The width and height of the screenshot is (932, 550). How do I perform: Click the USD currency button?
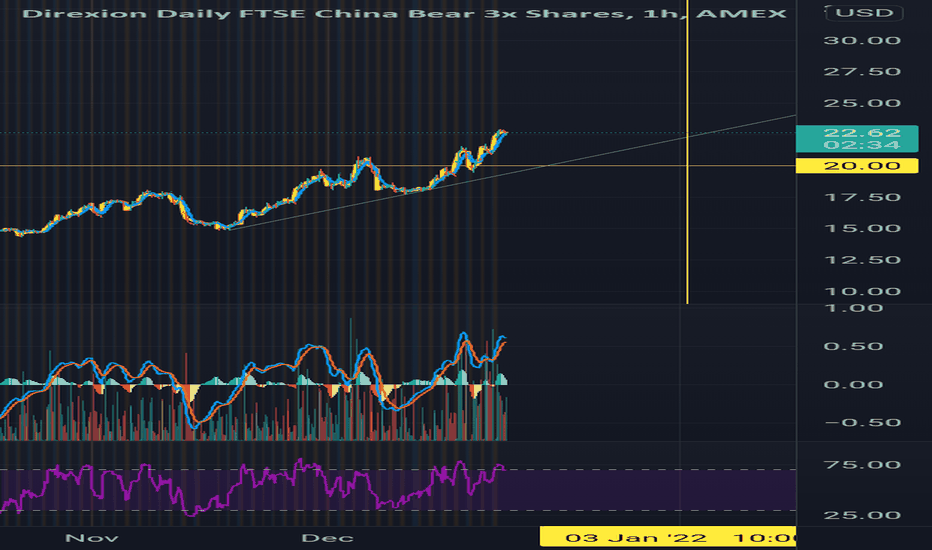tap(864, 13)
